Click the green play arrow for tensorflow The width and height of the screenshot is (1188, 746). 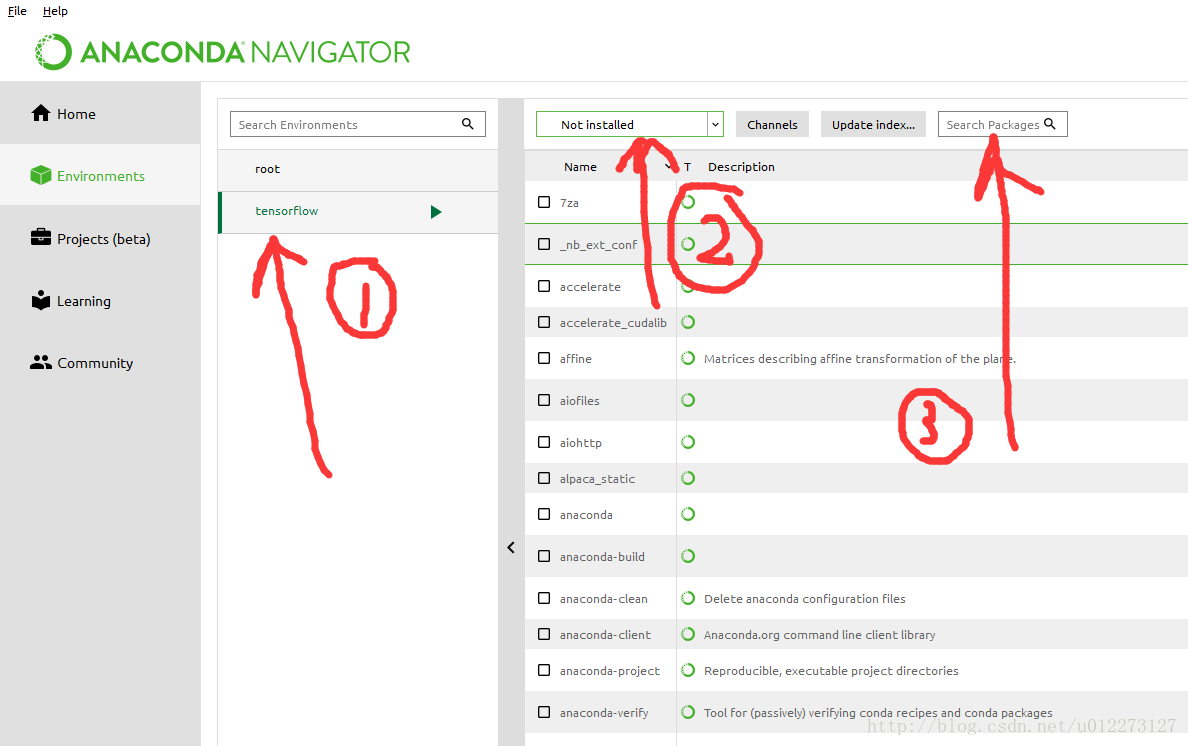[x=436, y=211]
